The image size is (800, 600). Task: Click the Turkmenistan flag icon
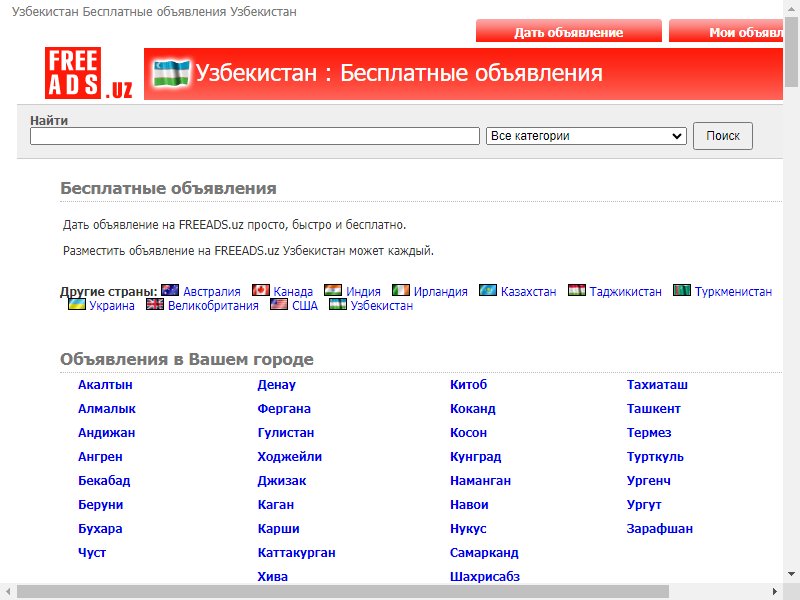pos(682,290)
